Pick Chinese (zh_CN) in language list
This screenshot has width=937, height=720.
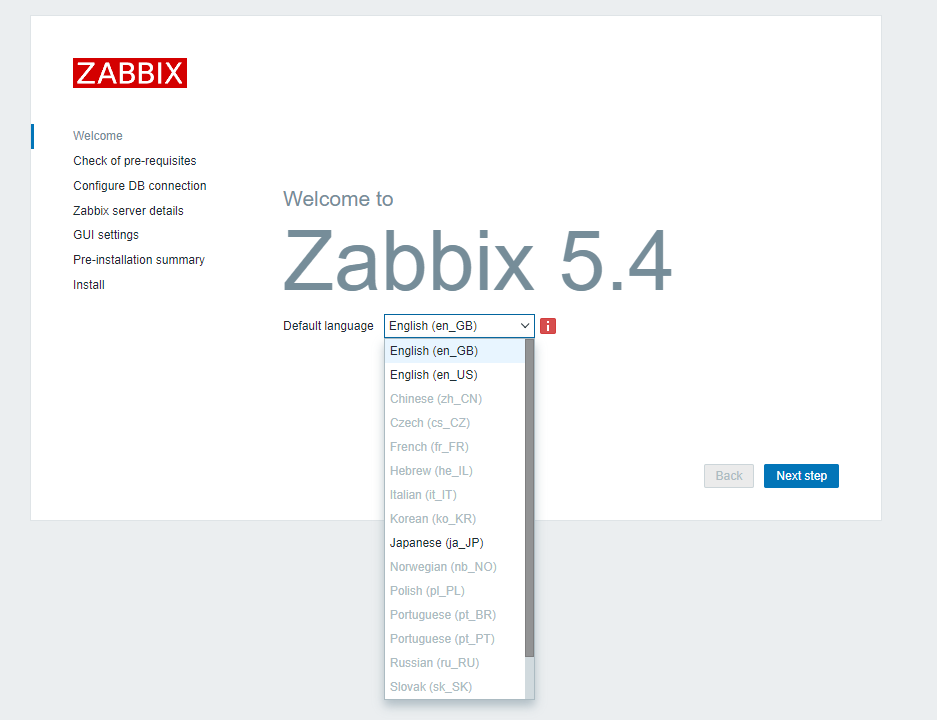point(436,399)
